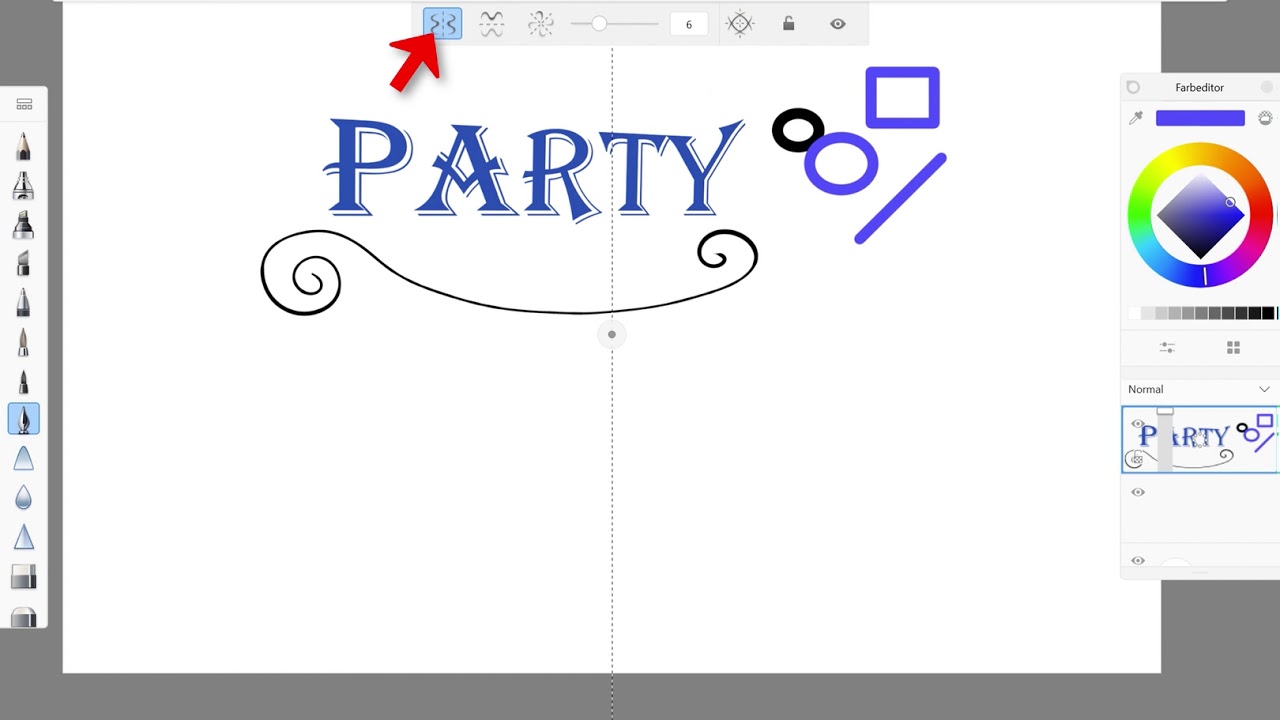1280x720 pixels.
Task: Pick the eyedropper color picker
Action: 1136,118
